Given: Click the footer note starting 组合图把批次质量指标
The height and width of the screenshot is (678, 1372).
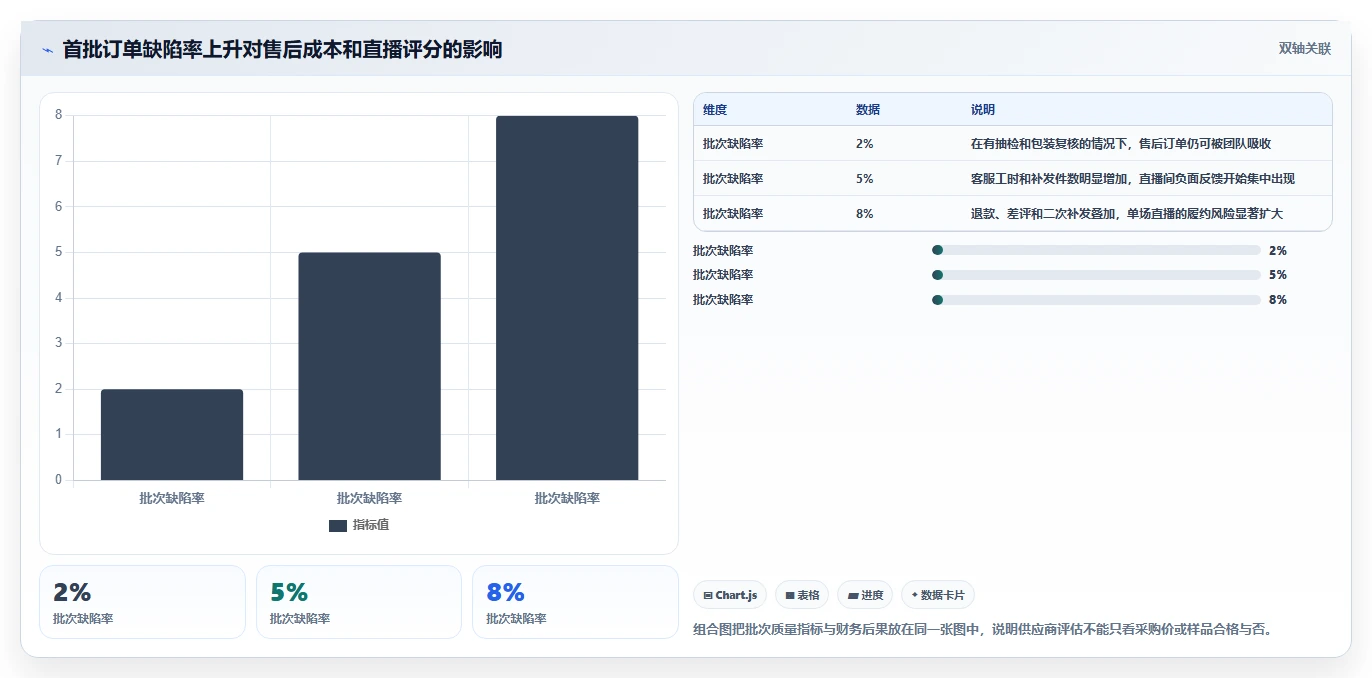Looking at the screenshot, I should (x=982, y=630).
